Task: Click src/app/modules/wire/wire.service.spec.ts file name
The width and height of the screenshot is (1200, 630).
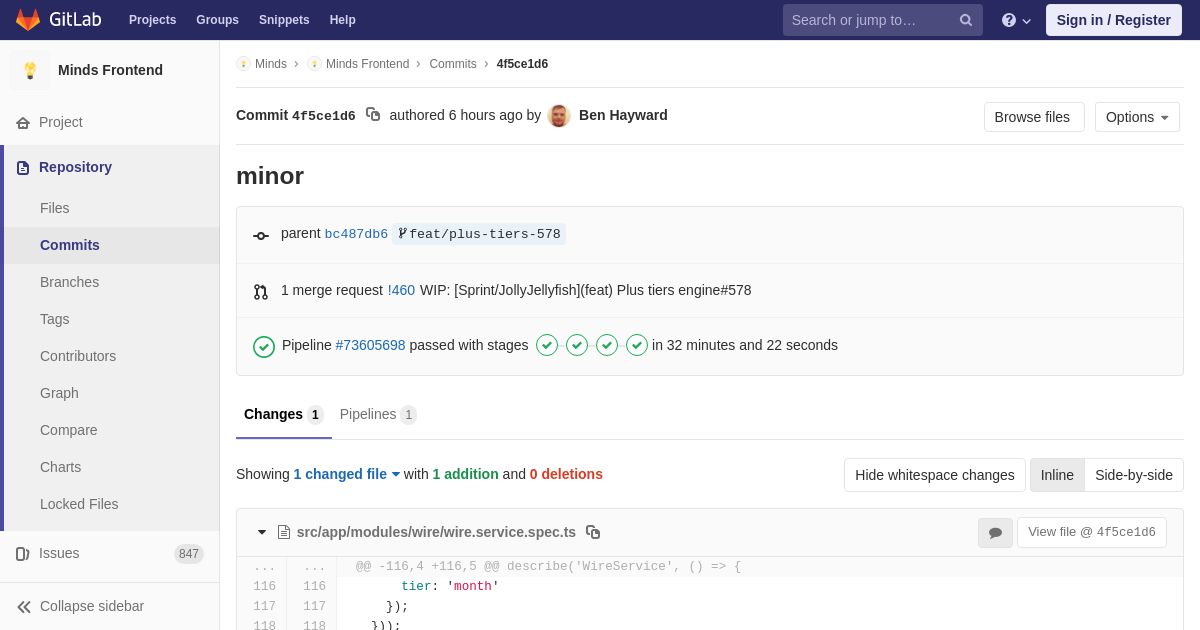Action: click(x=436, y=532)
